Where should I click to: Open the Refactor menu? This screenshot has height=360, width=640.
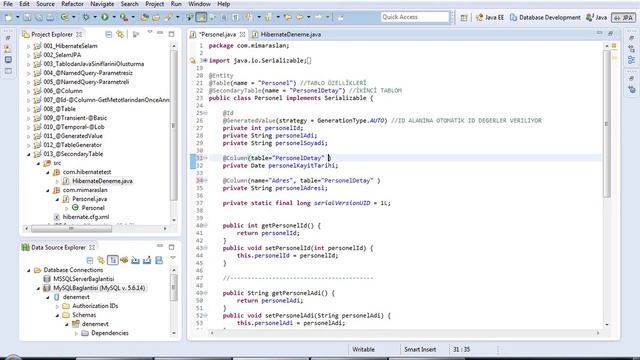point(72,4)
